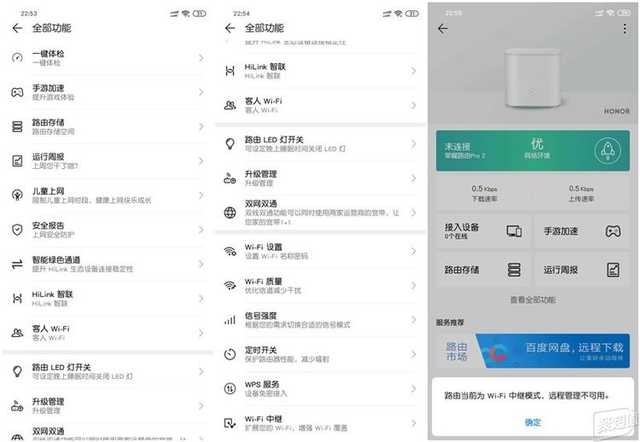Open the chevron on the 安全报告 row

[201, 230]
